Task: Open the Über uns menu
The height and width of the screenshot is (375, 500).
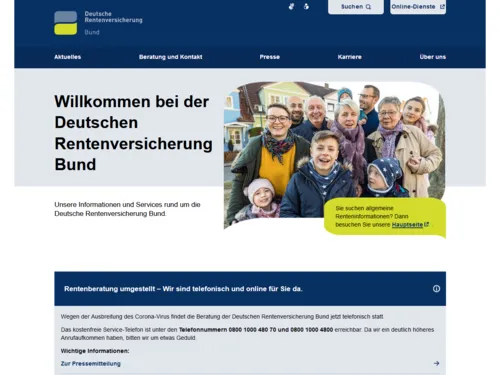Action: tap(433, 57)
